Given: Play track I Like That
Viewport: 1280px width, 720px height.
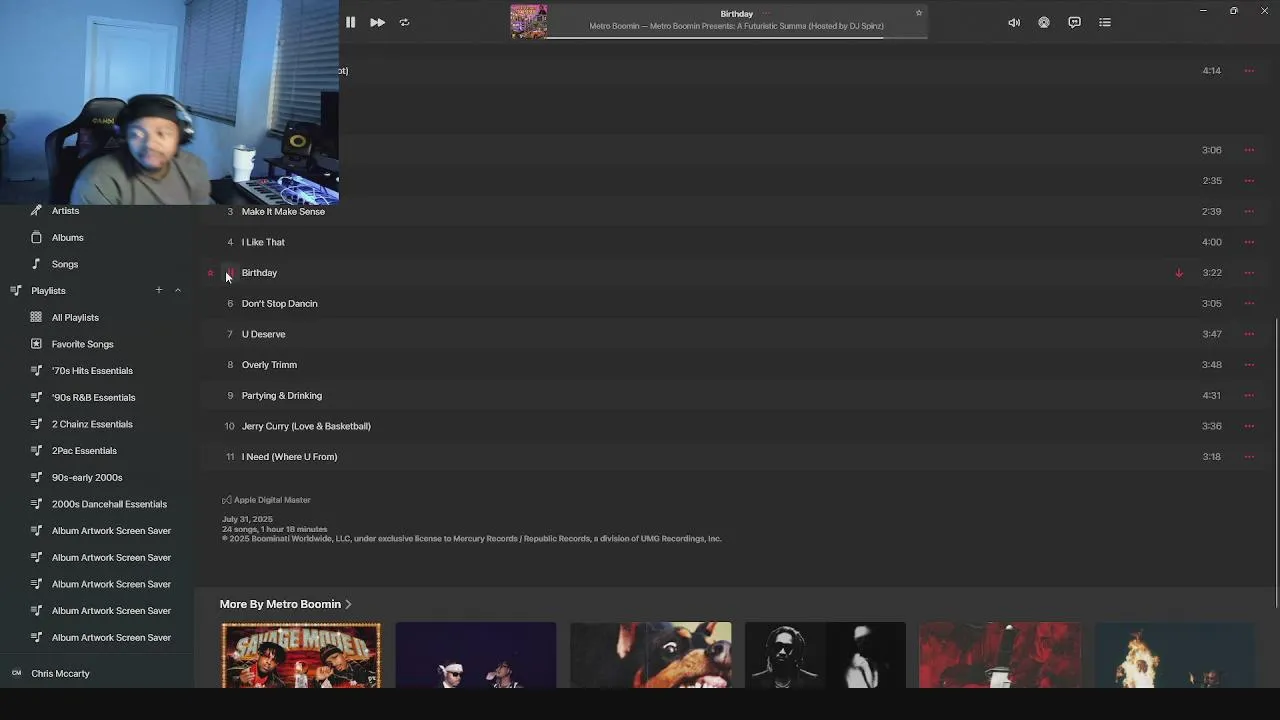Looking at the screenshot, I should click(263, 242).
